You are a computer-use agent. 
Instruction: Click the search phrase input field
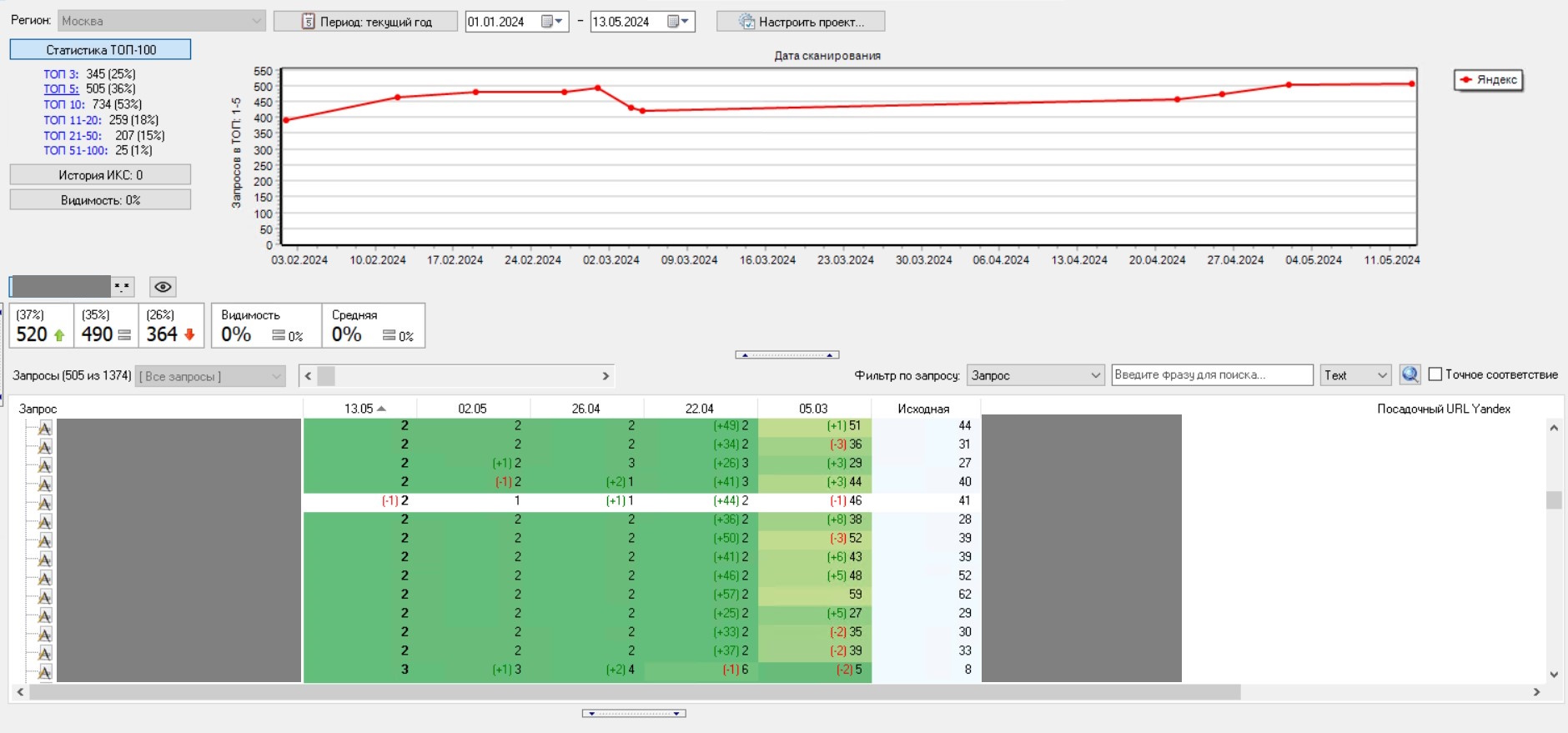(x=1211, y=375)
